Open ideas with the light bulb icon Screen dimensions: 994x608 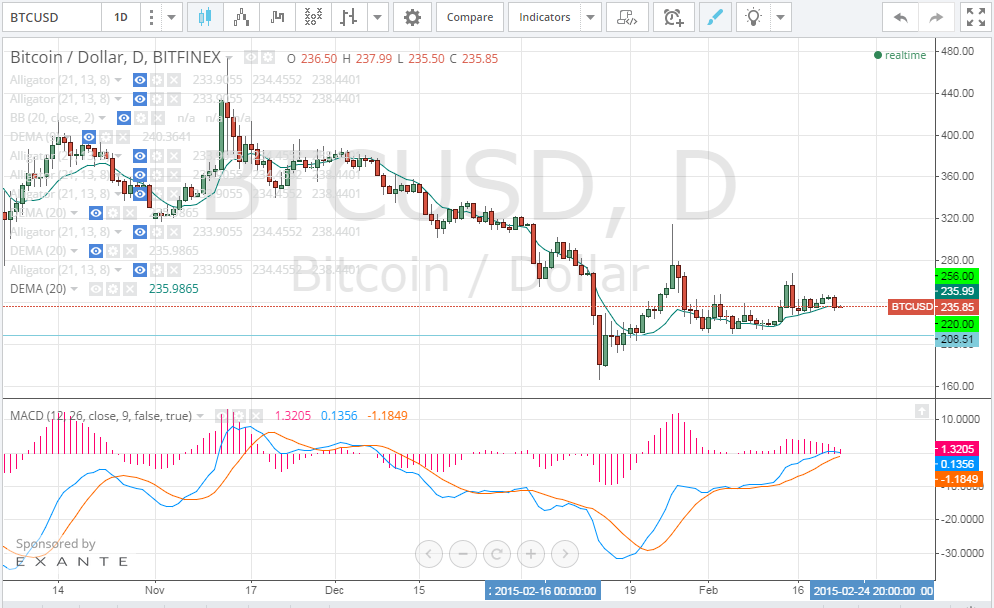(755, 16)
